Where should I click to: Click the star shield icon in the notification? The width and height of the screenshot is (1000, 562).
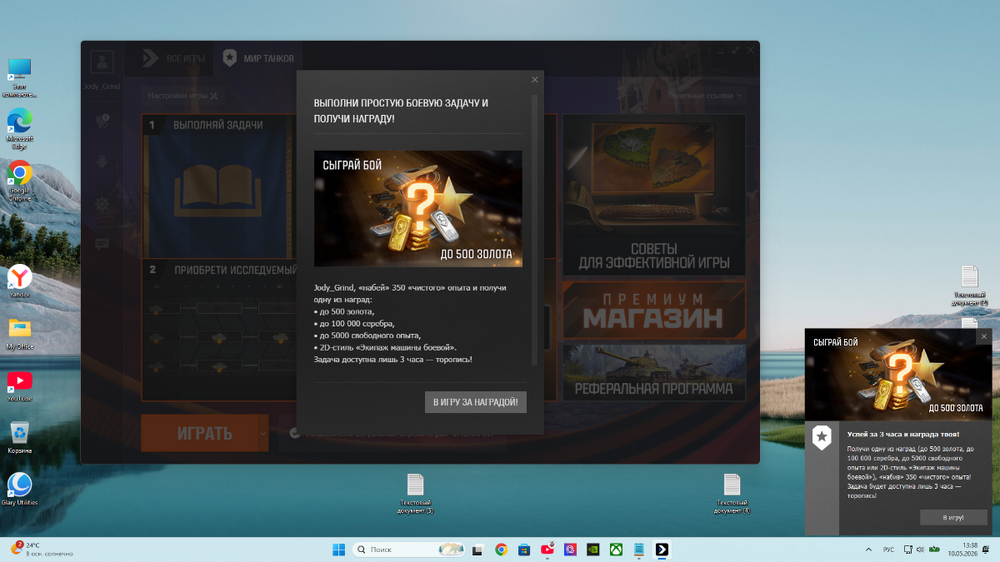821,438
